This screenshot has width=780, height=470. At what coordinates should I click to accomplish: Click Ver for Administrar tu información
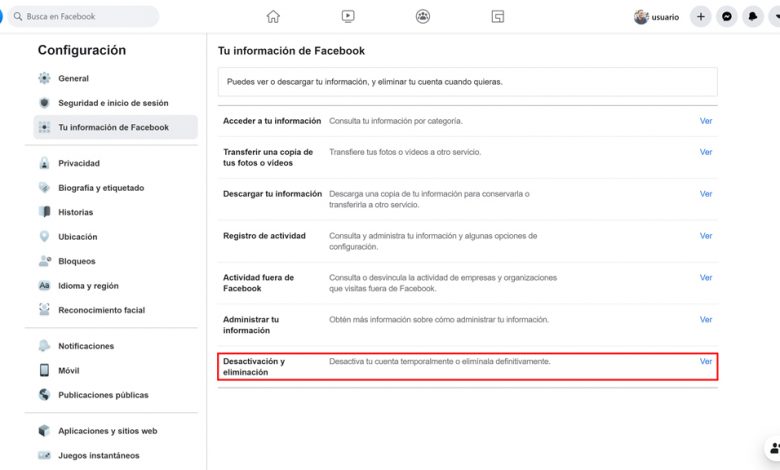click(x=705, y=319)
